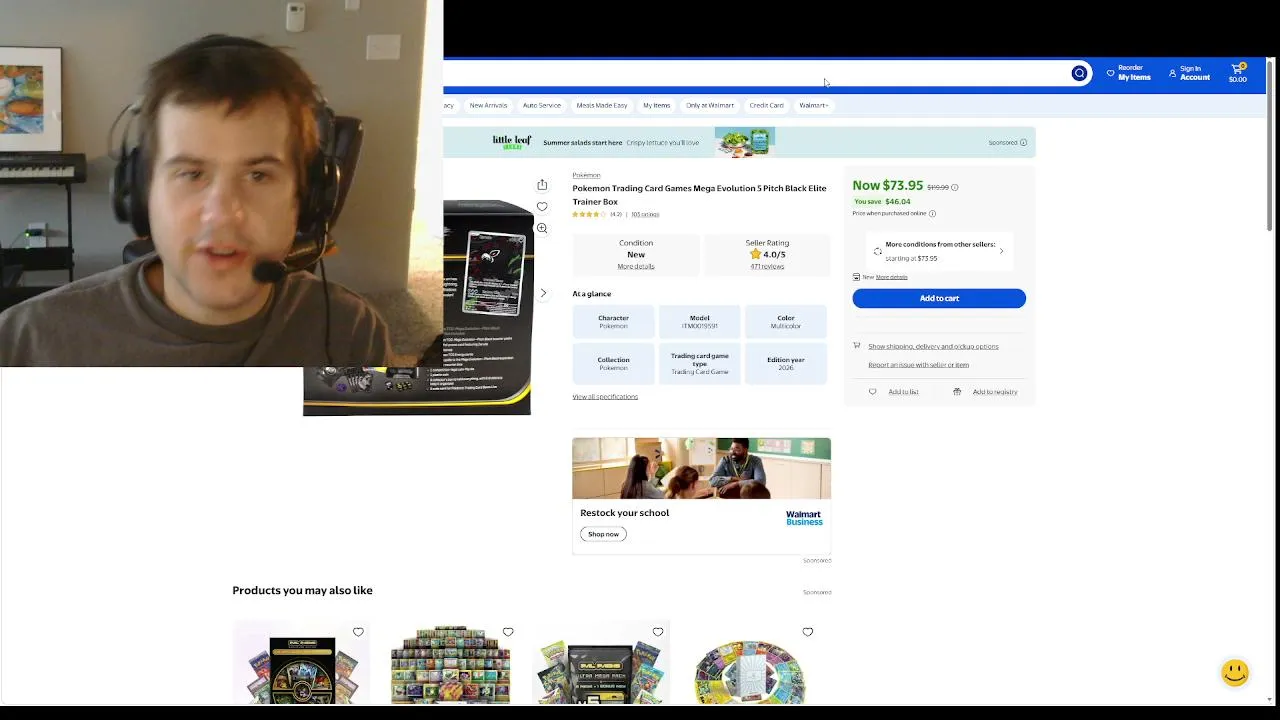Select Meals Made Easy in navigation bar
1280x720 pixels.
coord(602,105)
